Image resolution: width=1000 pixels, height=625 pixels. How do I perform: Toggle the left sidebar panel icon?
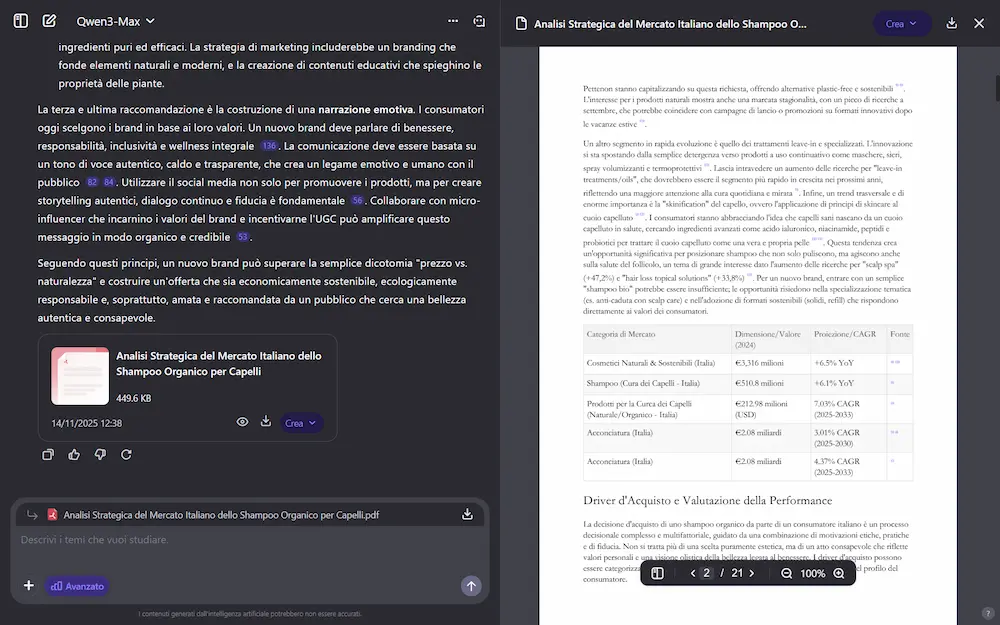20,21
